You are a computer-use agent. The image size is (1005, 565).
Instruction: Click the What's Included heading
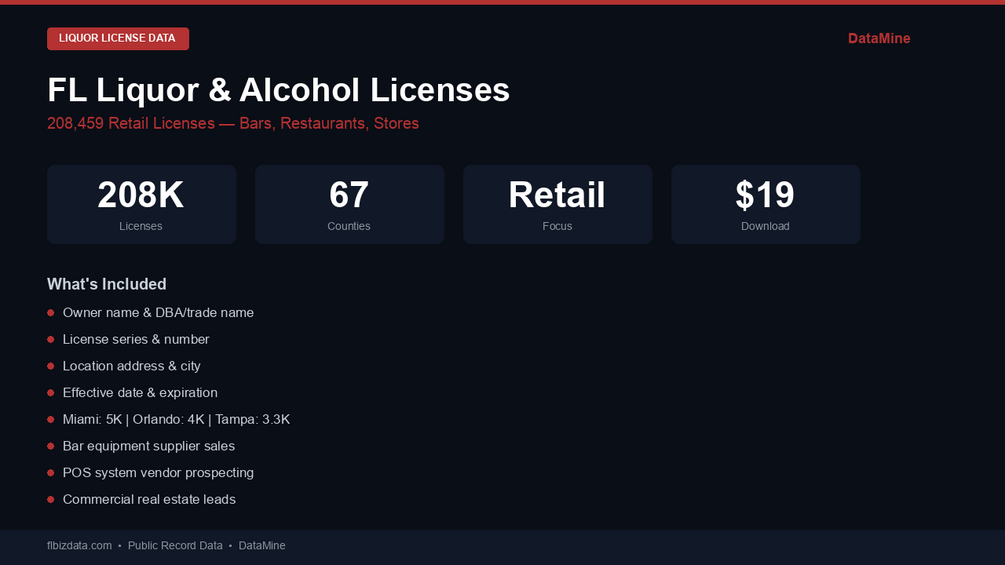(106, 284)
